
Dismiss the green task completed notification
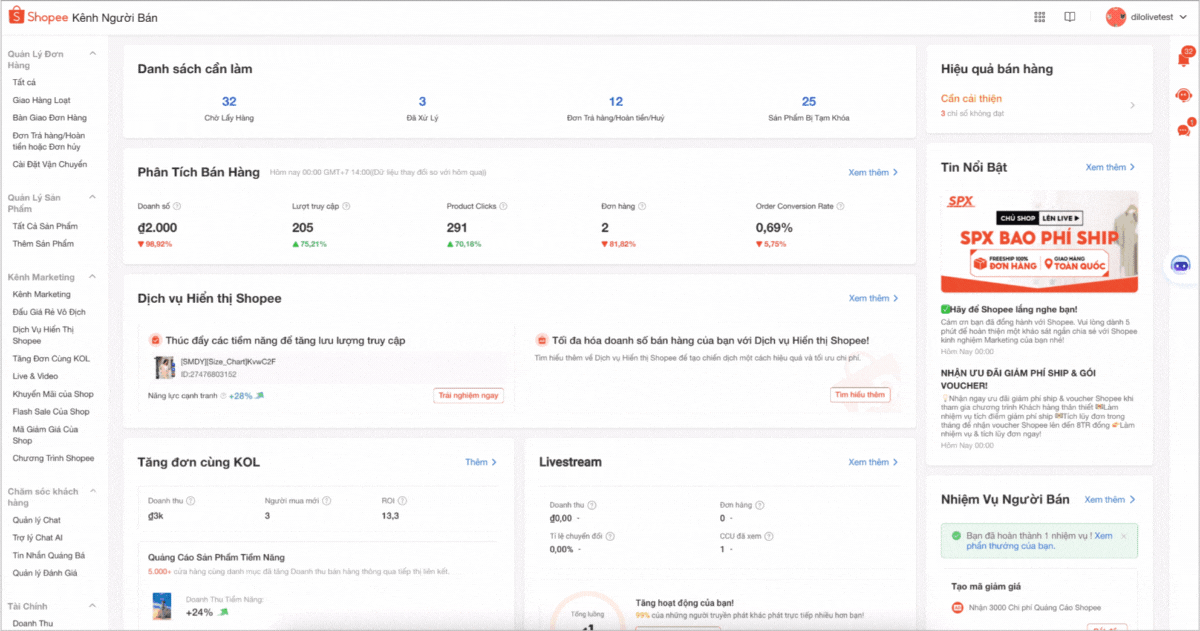(1123, 536)
